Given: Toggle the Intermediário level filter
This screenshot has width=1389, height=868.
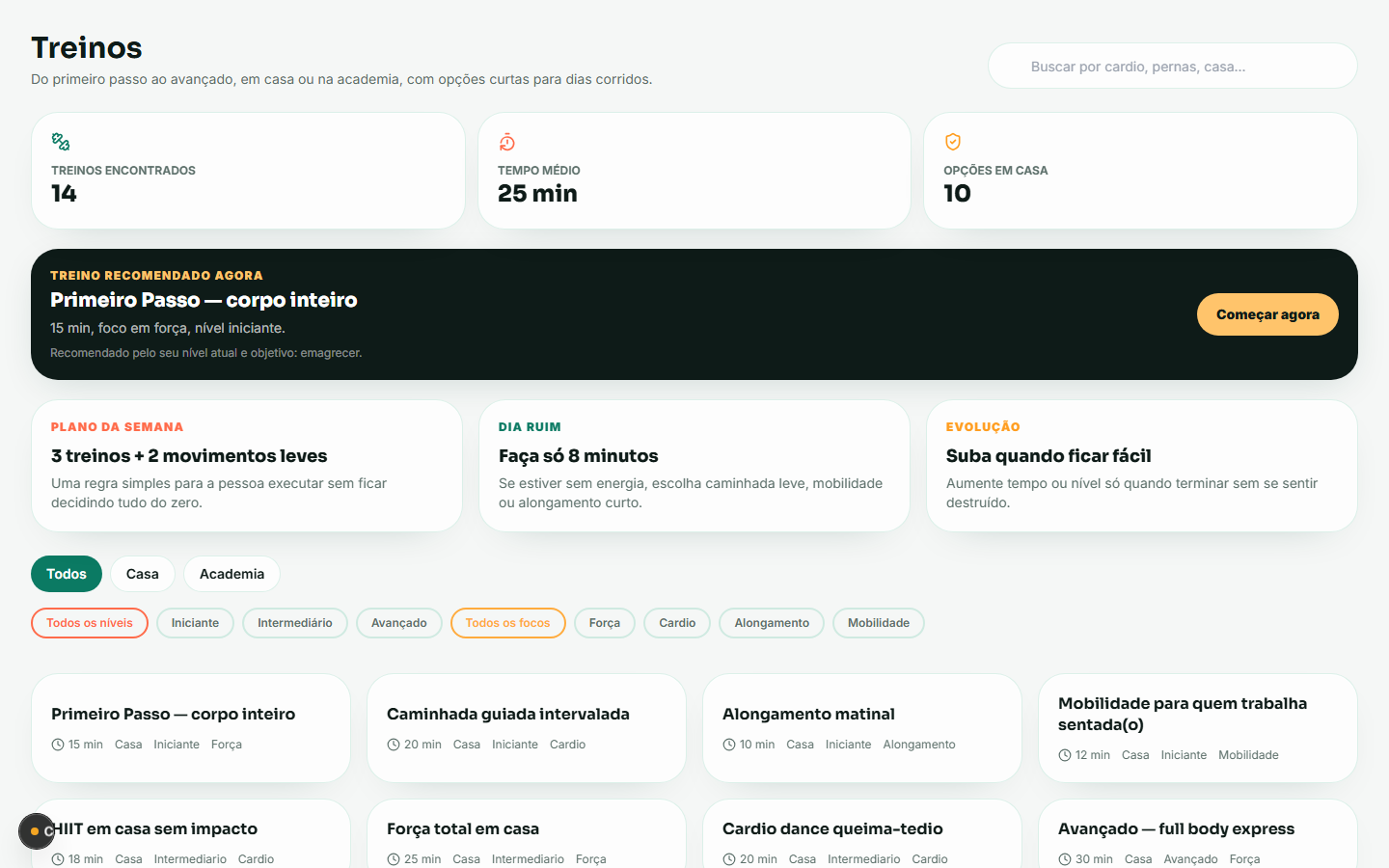Looking at the screenshot, I should click(x=295, y=623).
